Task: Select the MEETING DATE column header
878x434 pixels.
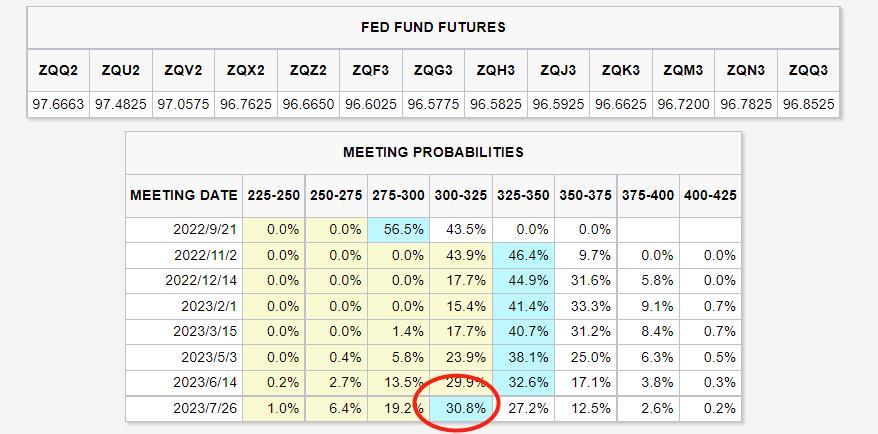Action: point(184,195)
